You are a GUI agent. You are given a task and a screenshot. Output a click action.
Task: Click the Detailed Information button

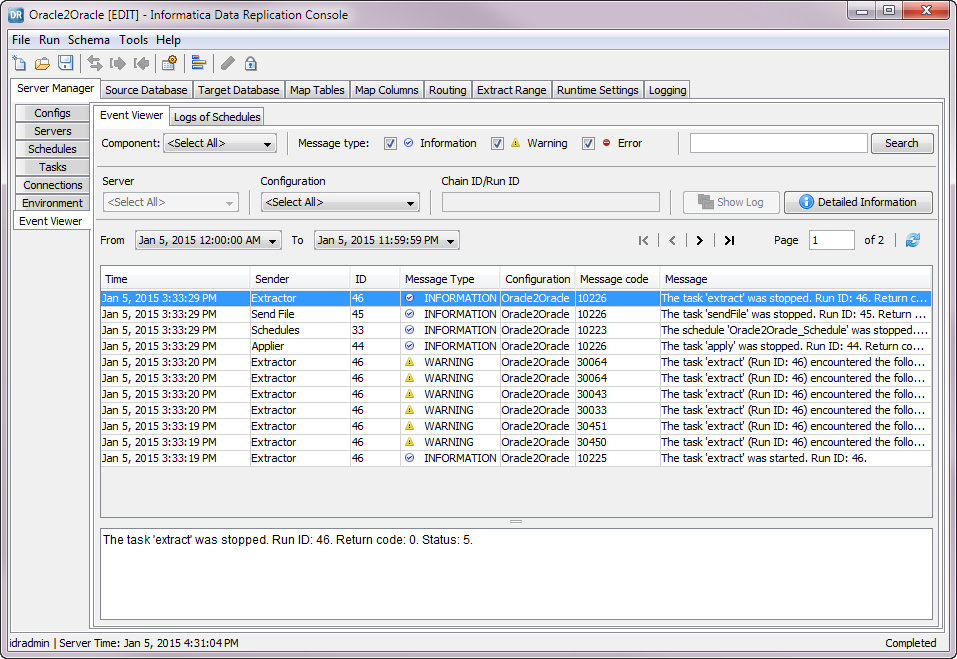(858, 202)
